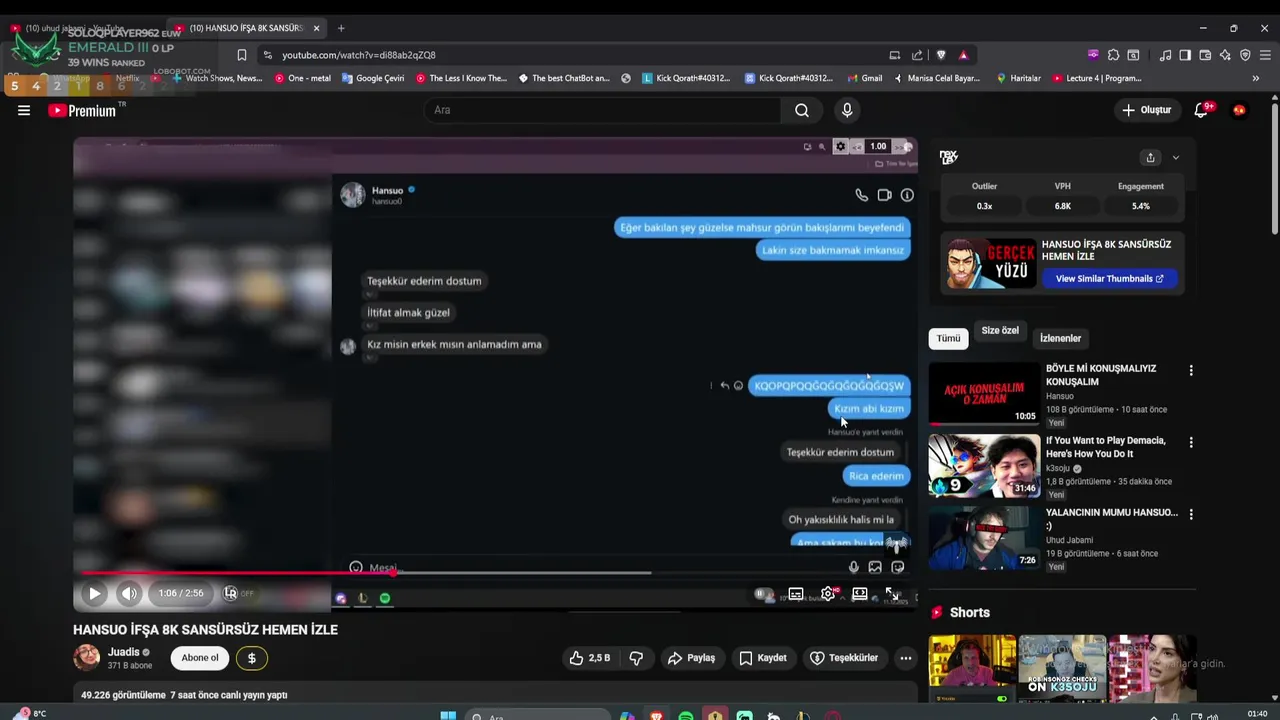Open more actions three-dot menu under video
This screenshot has height=720, width=1280.
point(905,658)
